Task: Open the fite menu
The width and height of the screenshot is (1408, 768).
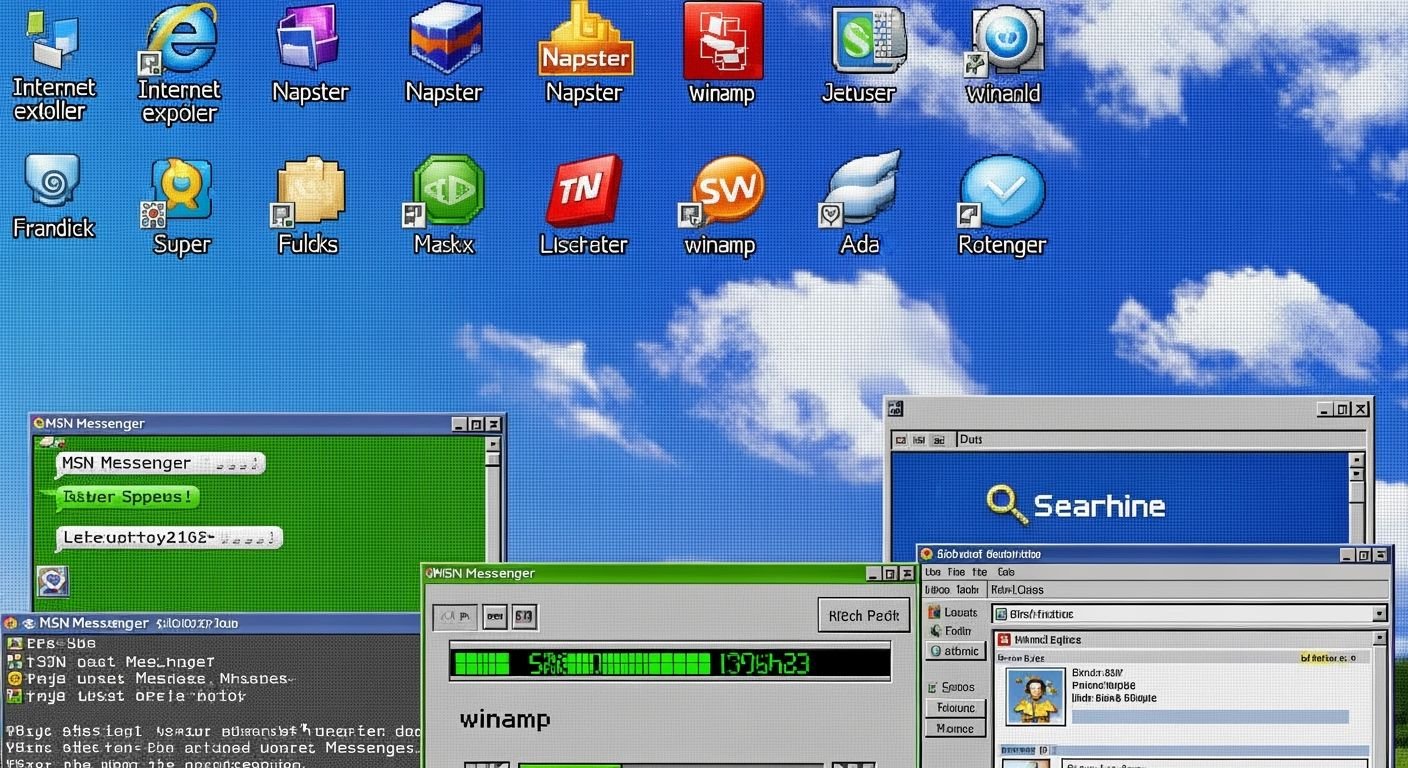Action: tap(980, 572)
